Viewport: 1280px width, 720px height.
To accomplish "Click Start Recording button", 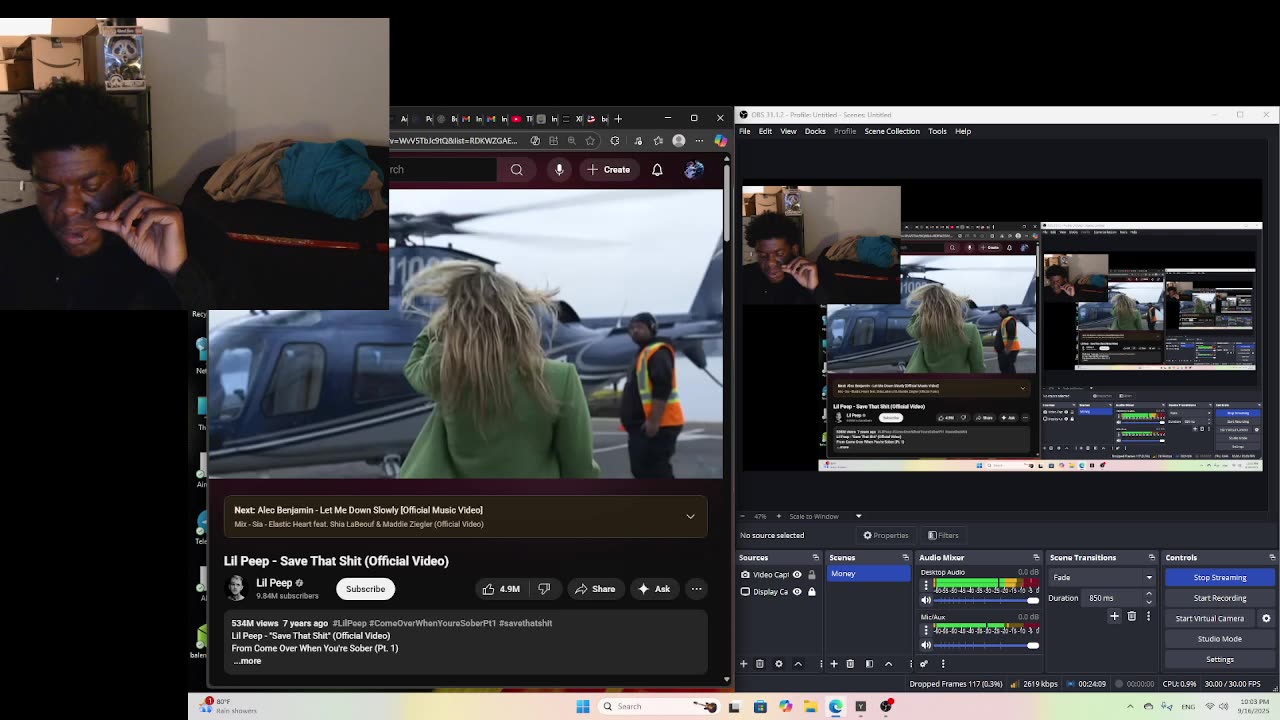I will [1219, 598].
